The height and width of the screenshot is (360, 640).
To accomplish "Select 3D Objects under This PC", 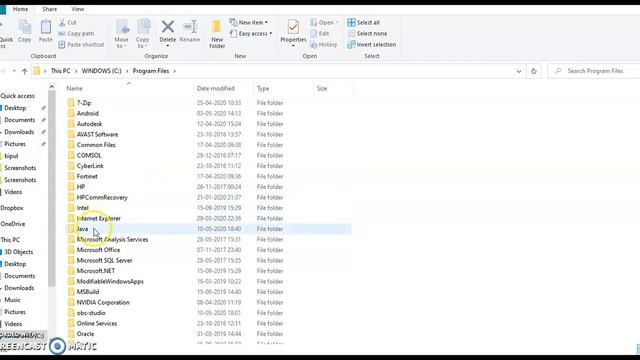I will pyautogui.click(x=18, y=252).
